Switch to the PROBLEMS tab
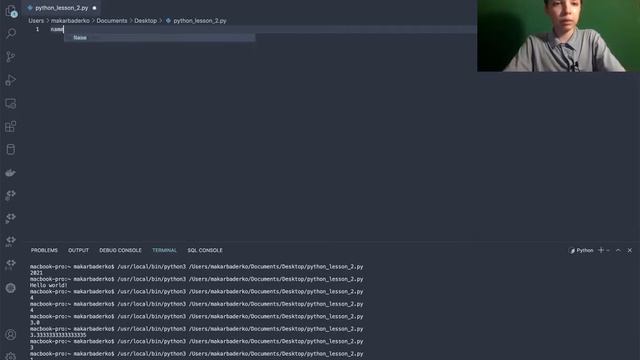The height and width of the screenshot is (360, 640). pyautogui.click(x=44, y=250)
